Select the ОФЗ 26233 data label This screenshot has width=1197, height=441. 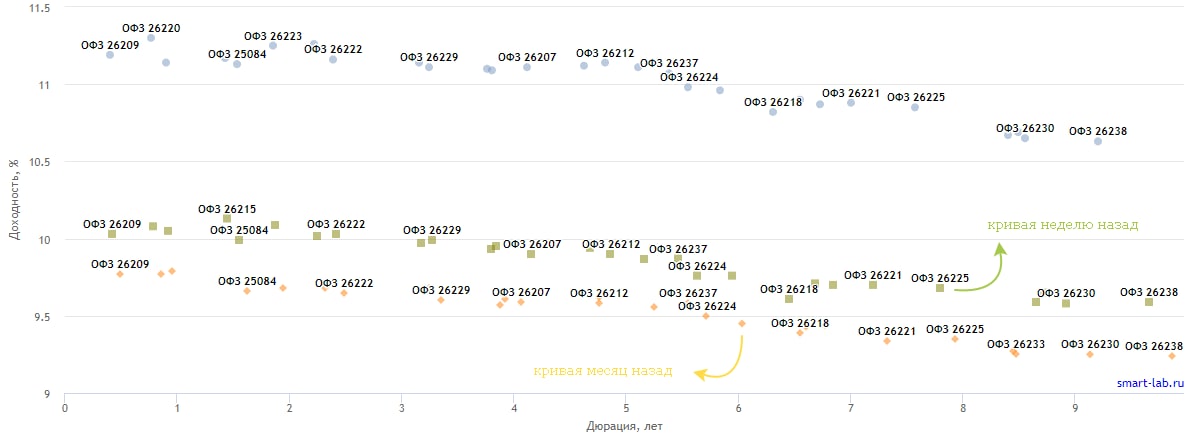1016,344
